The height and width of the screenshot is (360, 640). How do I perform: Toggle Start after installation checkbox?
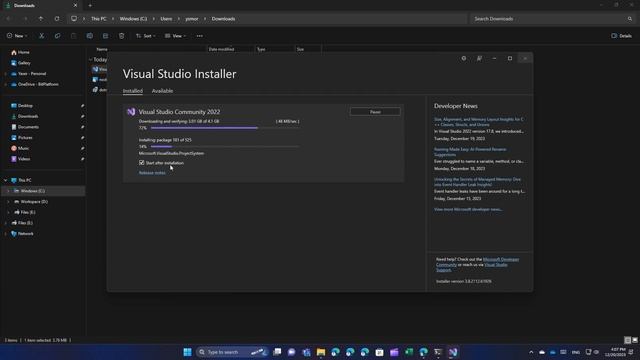142,162
